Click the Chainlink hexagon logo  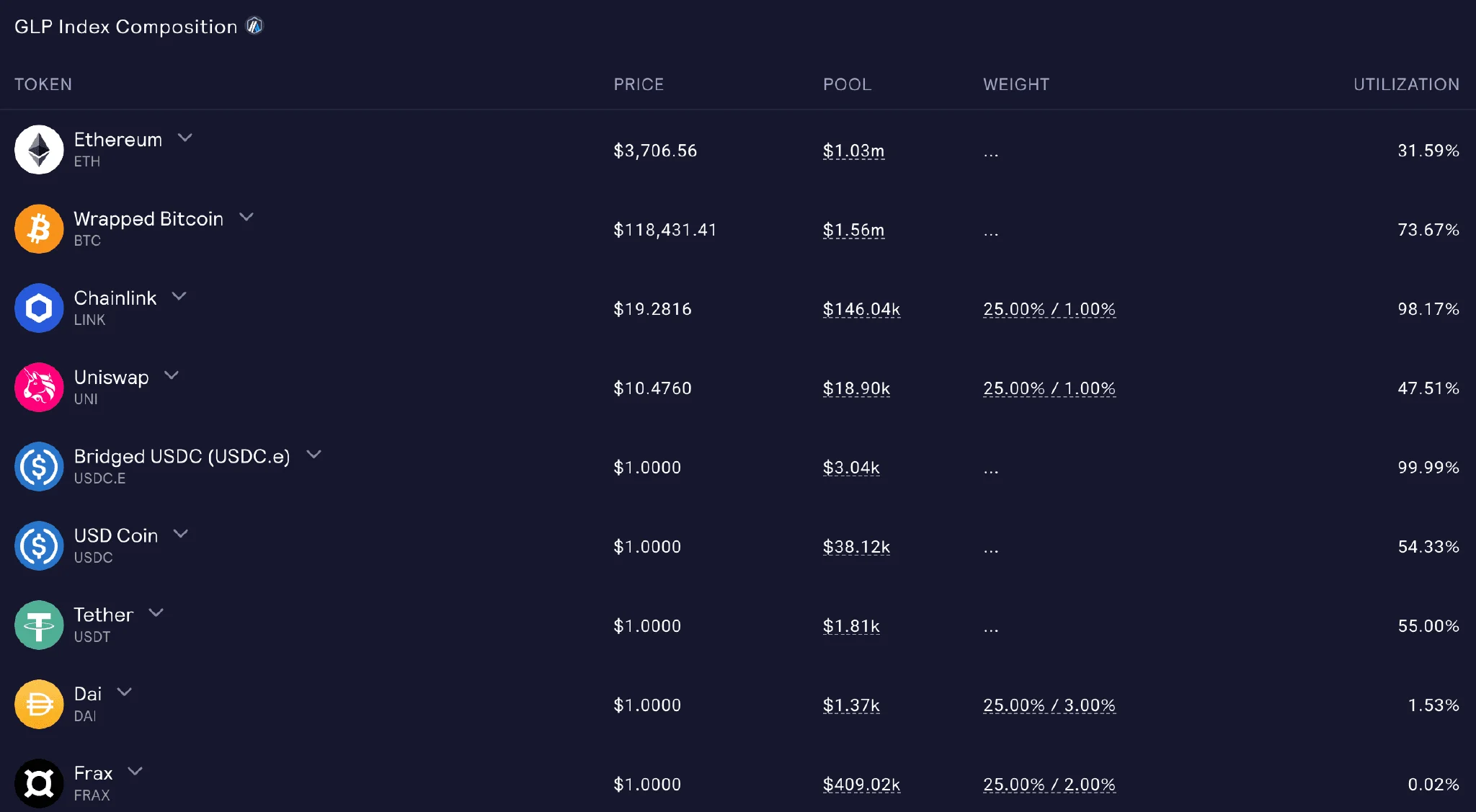[39, 308]
